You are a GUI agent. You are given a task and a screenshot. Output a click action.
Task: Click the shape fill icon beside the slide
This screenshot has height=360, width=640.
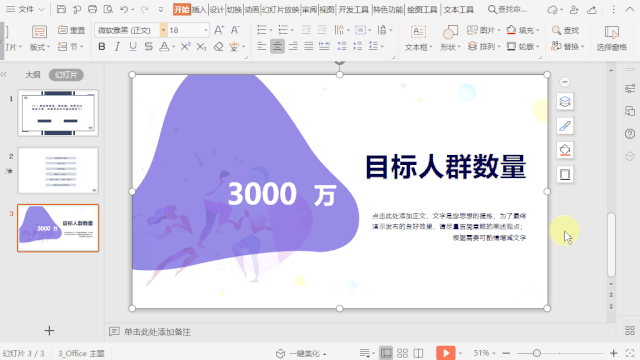(565, 150)
